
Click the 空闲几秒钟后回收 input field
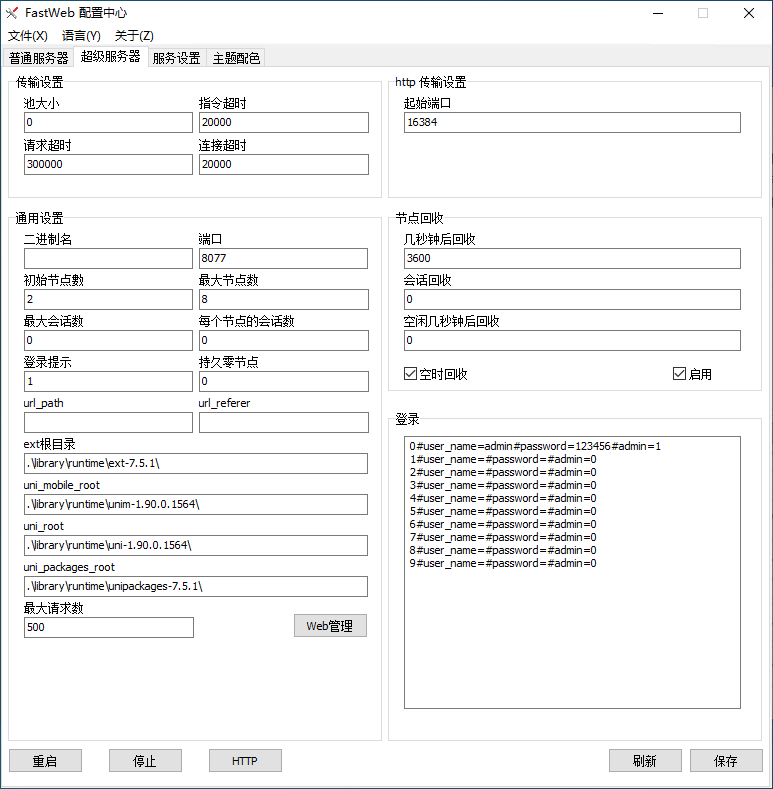point(572,340)
